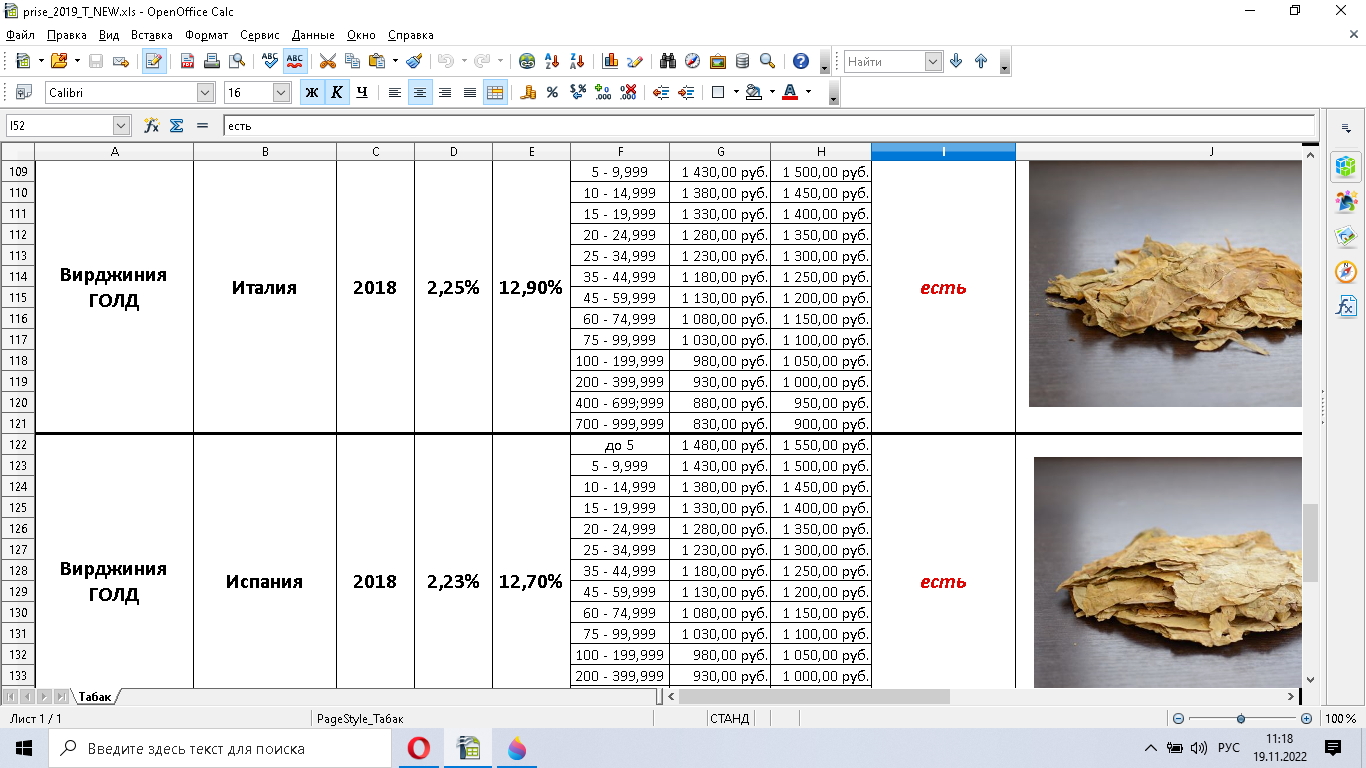1366x768 pixels.
Task: Toggle Merge Cells
Action: (x=495, y=92)
